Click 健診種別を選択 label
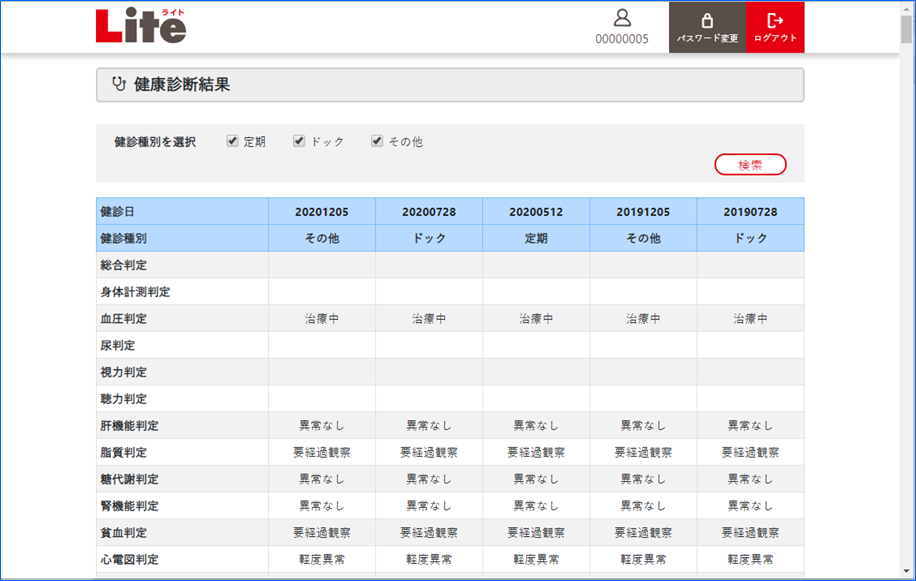 click(x=155, y=142)
